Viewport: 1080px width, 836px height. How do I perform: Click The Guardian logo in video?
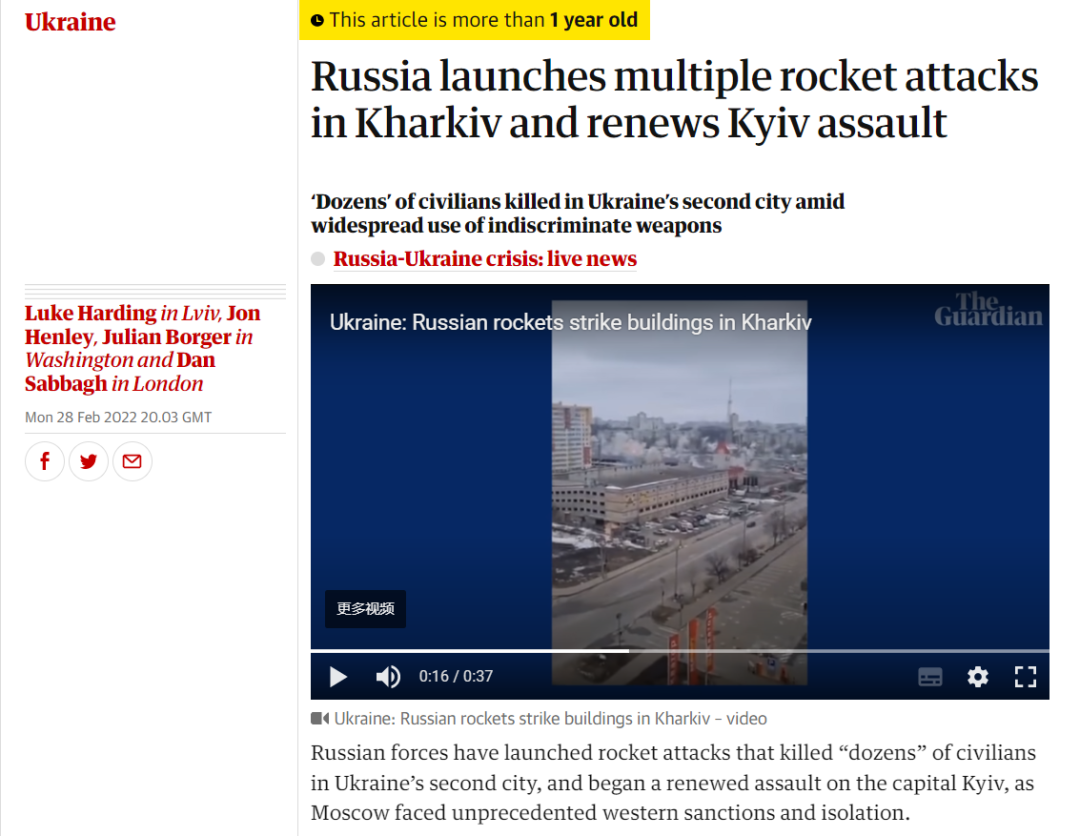pyautogui.click(x=988, y=309)
